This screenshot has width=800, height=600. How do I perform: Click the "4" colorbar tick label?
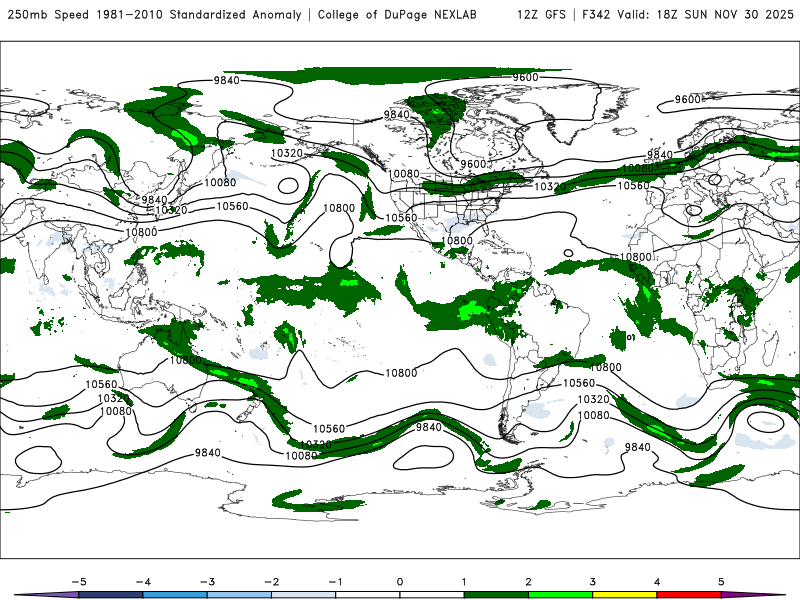point(657,582)
